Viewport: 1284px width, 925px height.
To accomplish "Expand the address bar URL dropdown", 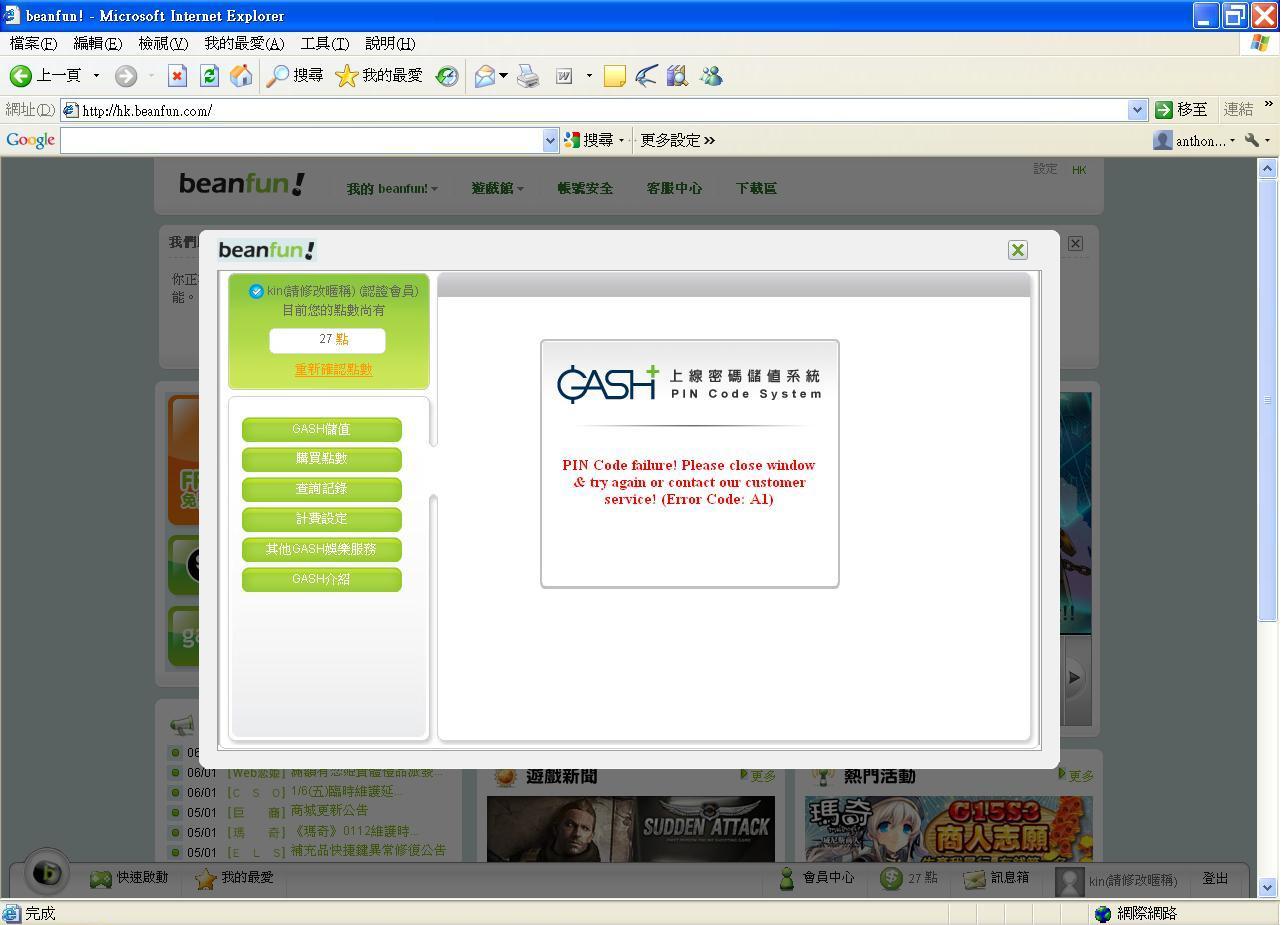I will [1137, 110].
